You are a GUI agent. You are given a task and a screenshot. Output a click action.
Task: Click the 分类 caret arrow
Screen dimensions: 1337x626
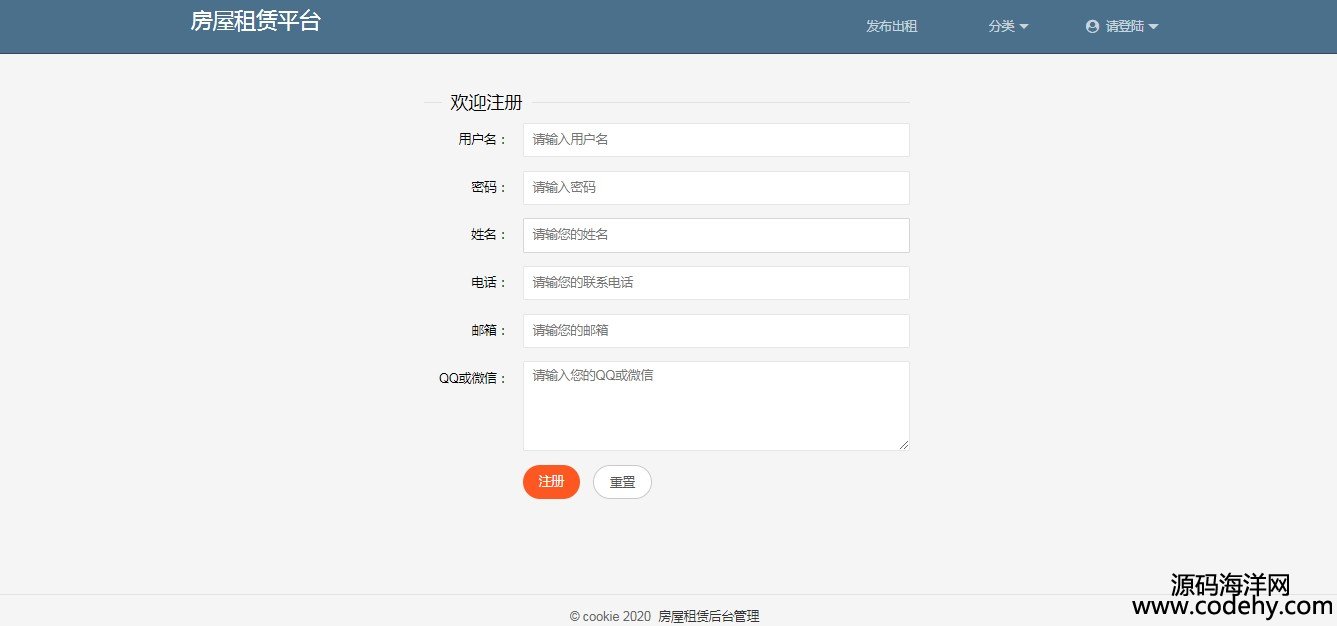(1024, 27)
